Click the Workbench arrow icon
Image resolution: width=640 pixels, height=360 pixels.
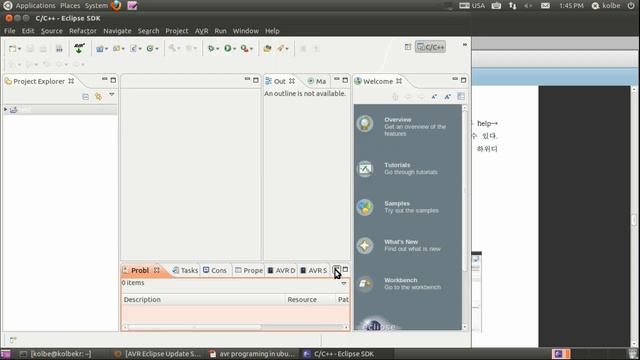pos(365,284)
